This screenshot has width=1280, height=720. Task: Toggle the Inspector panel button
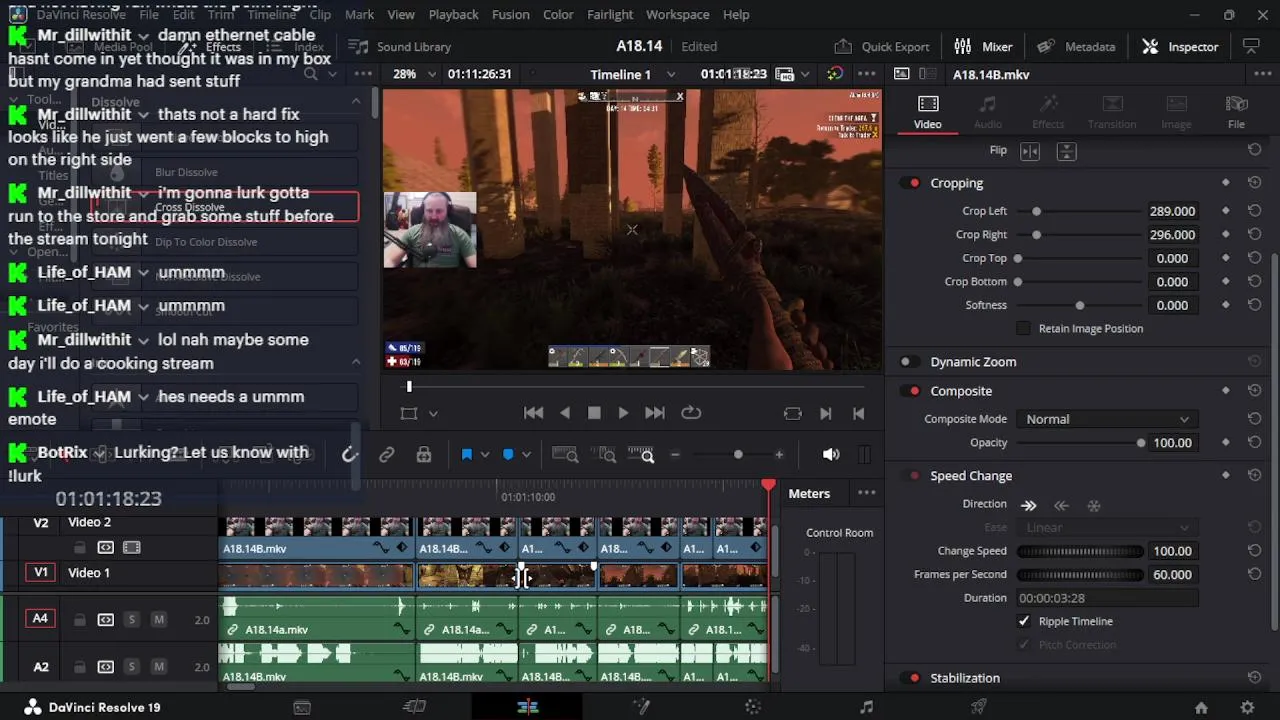coord(1180,47)
